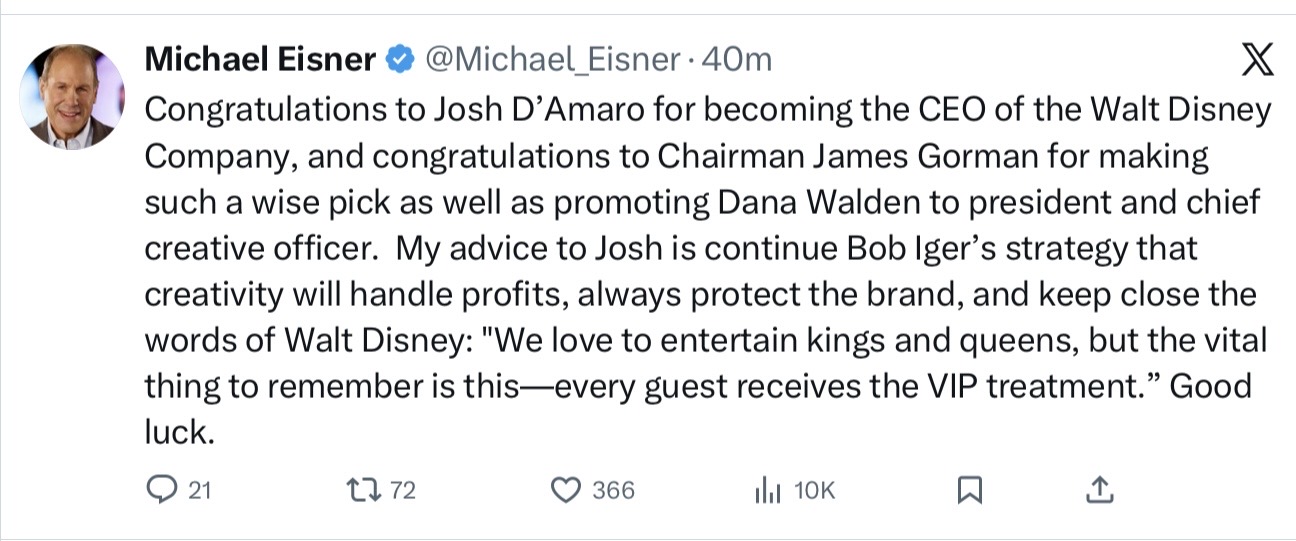Open Michael Eisner's profile photo
Screen dimensions: 1296x541
72,97
